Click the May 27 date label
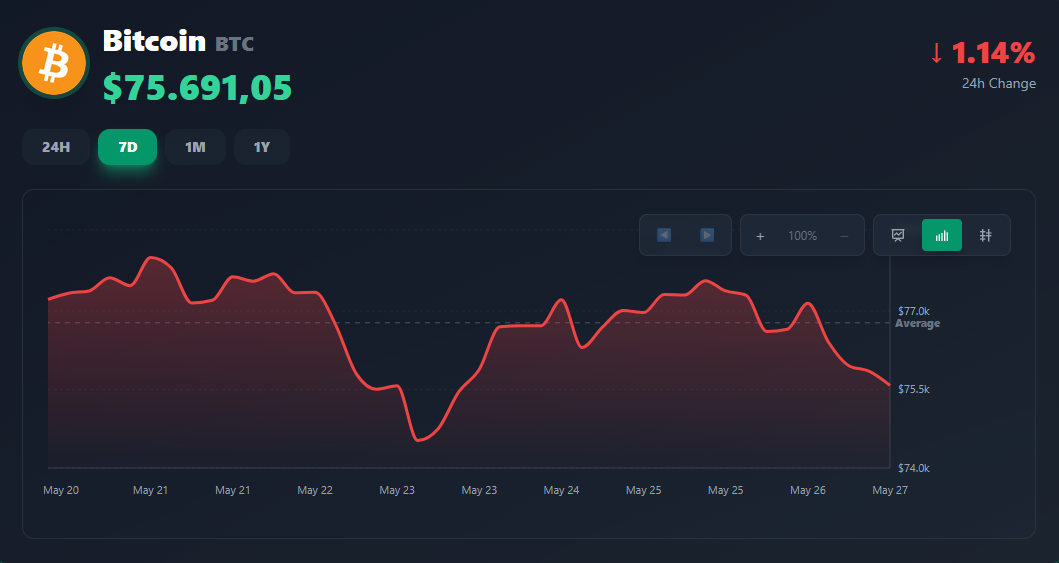The image size is (1059, 563). (889, 490)
